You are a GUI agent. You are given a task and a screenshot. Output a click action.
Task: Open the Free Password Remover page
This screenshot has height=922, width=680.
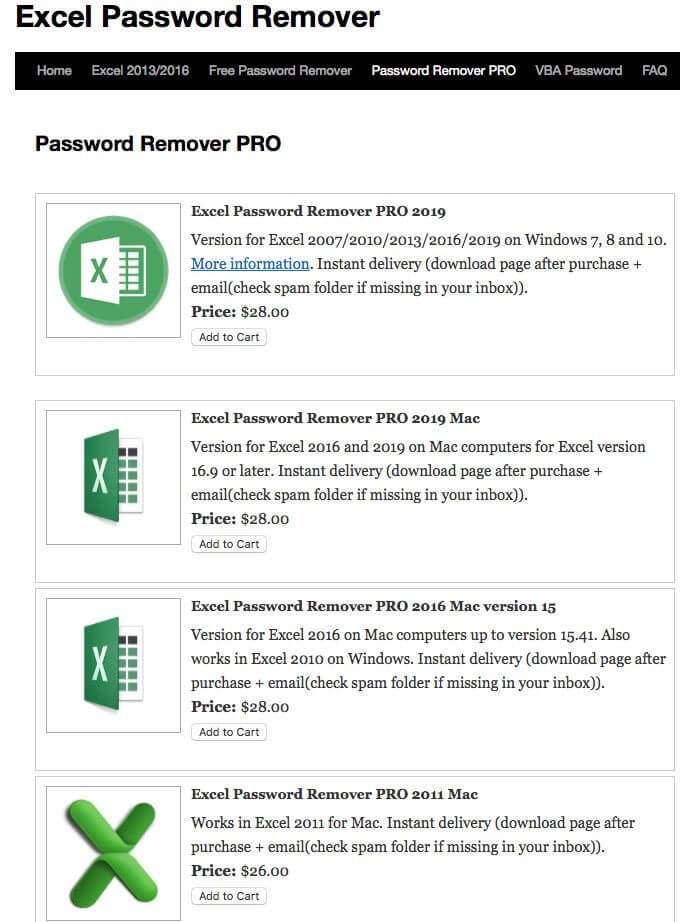280,71
